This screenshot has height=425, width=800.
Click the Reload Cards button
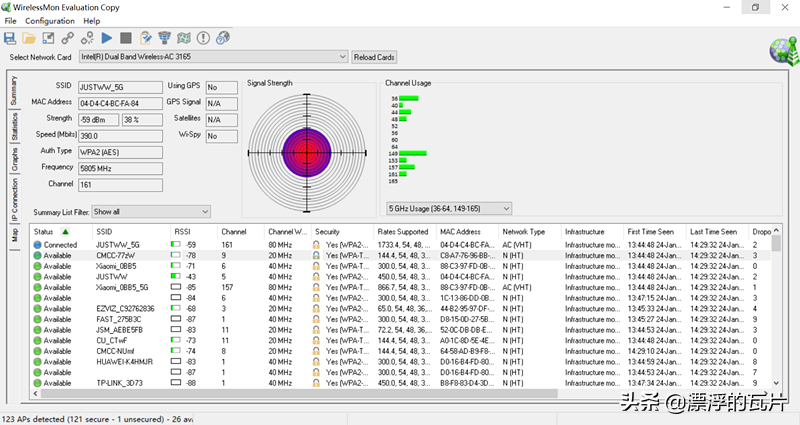pos(374,57)
